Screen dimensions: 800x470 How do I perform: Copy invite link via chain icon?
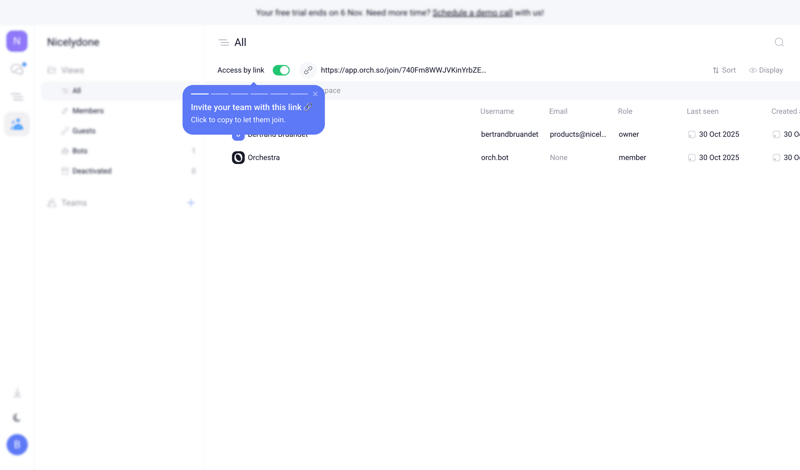click(308, 70)
